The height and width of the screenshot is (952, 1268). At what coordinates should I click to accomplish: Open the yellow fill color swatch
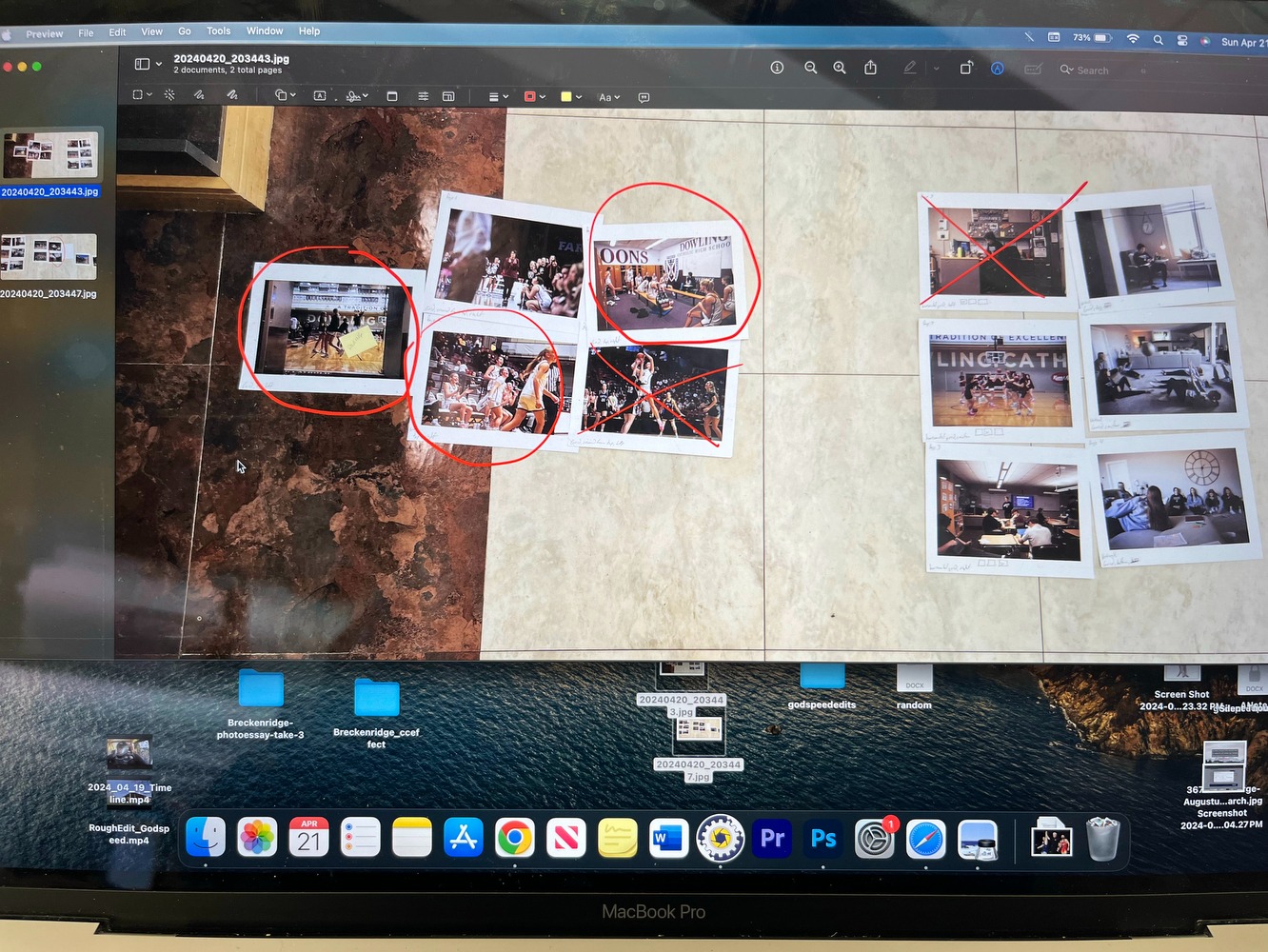pos(570,97)
